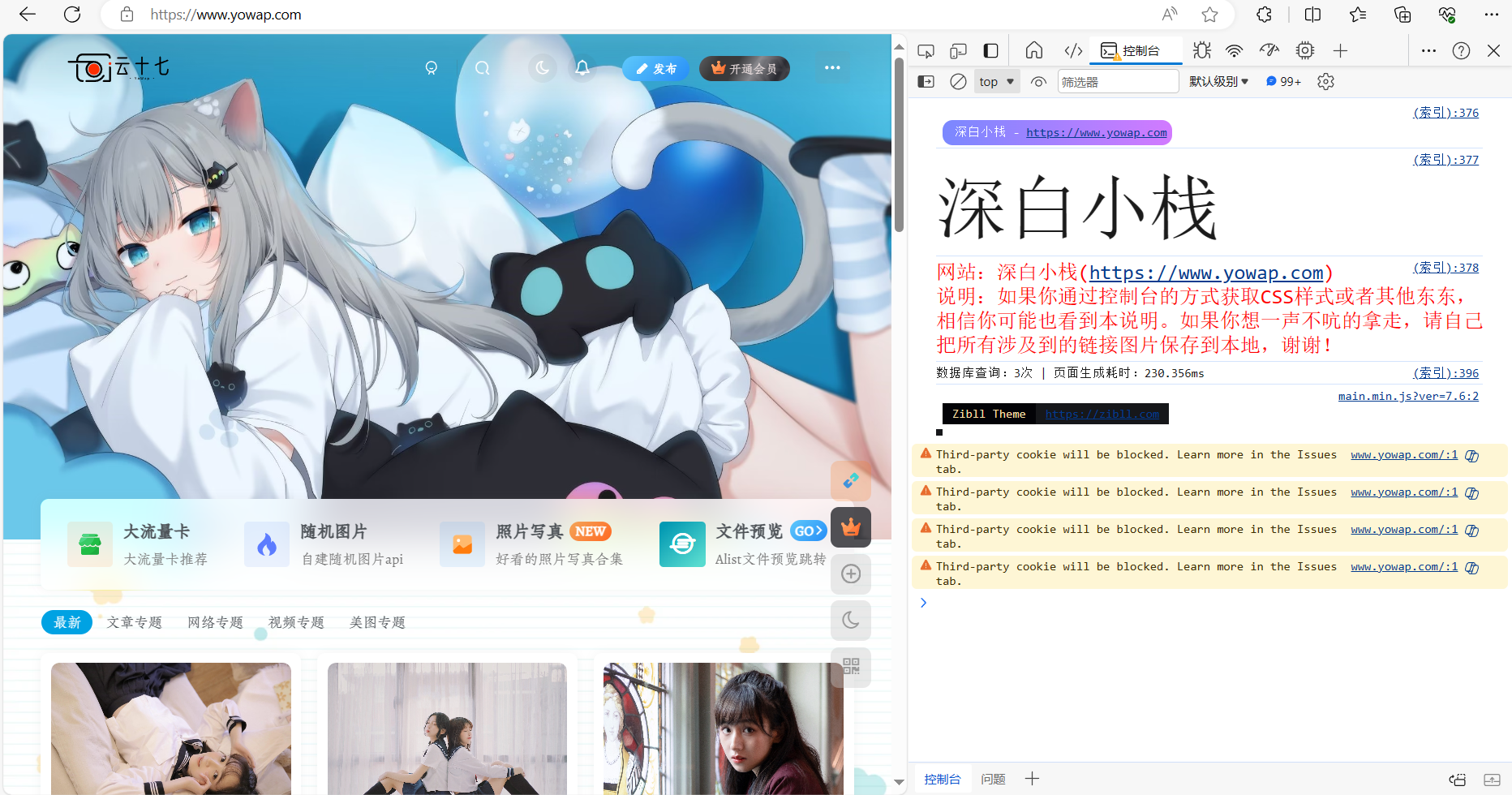Open console settings gear icon

click(x=1325, y=82)
